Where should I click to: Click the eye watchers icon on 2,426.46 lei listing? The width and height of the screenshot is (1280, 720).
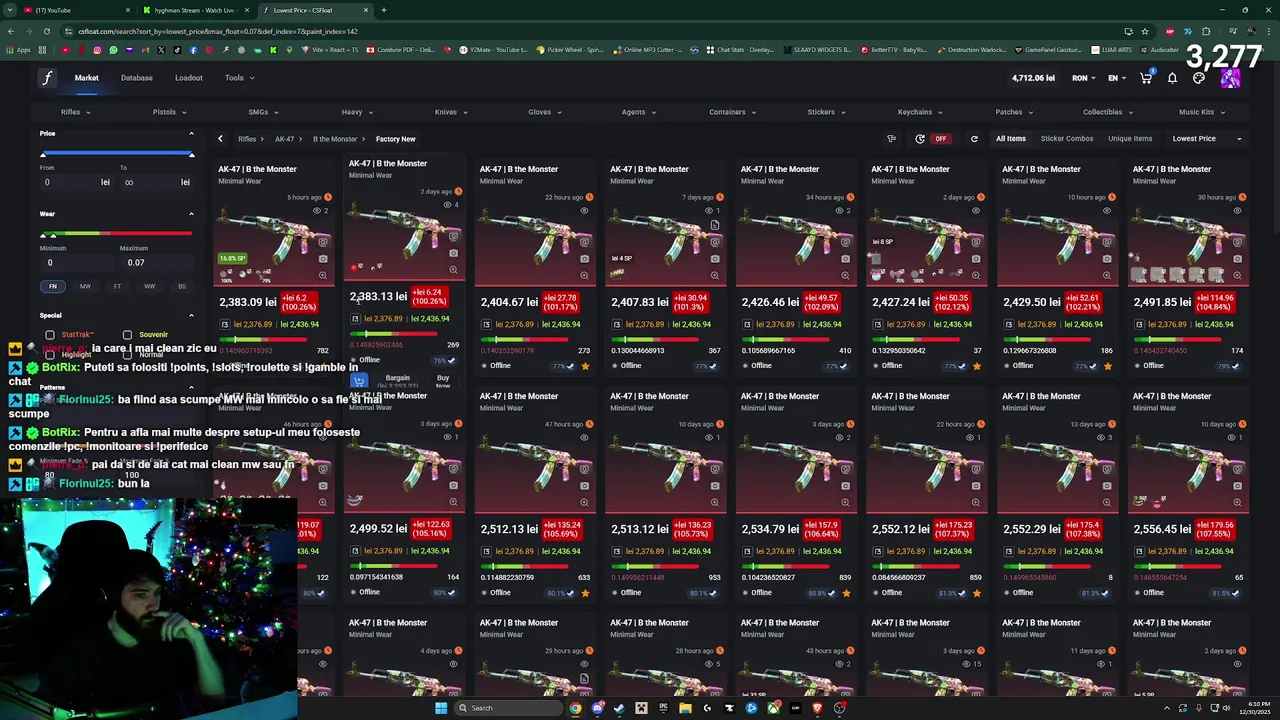[841, 211]
